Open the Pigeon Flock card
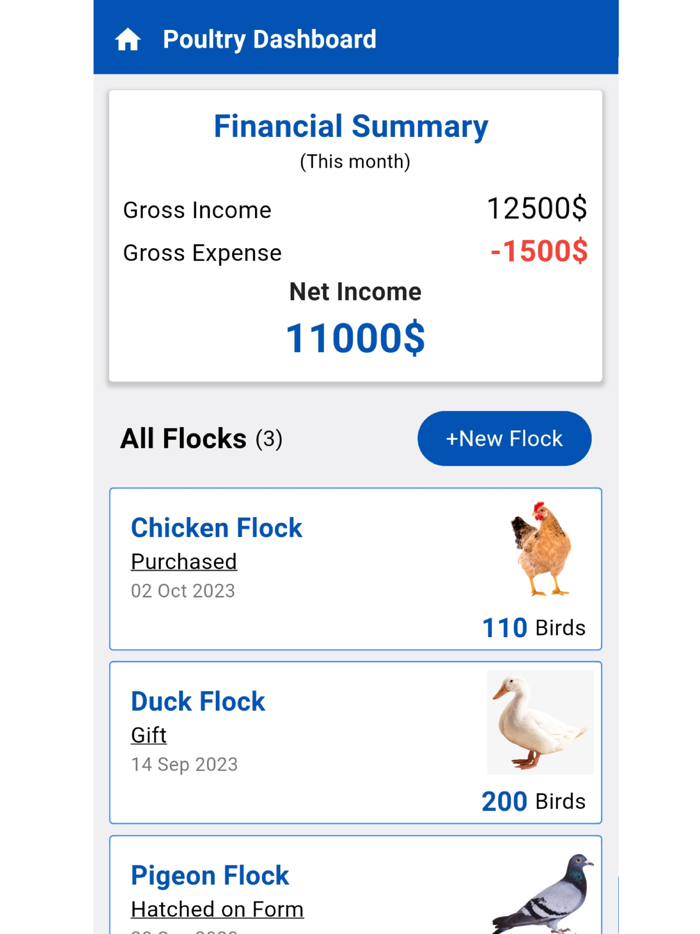700x934 pixels. tap(209, 876)
